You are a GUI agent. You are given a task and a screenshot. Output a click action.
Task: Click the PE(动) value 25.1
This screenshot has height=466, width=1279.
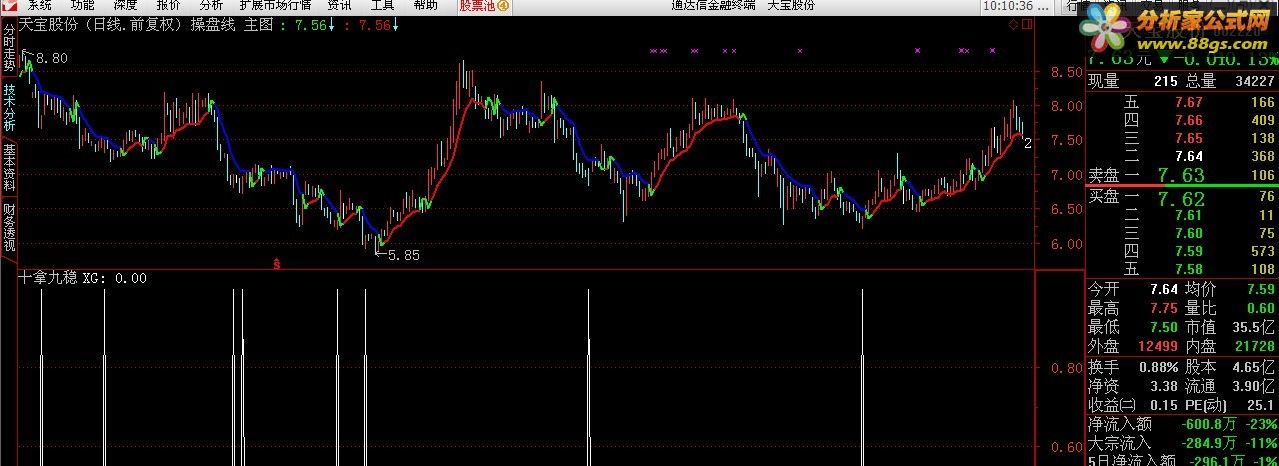coord(1261,404)
